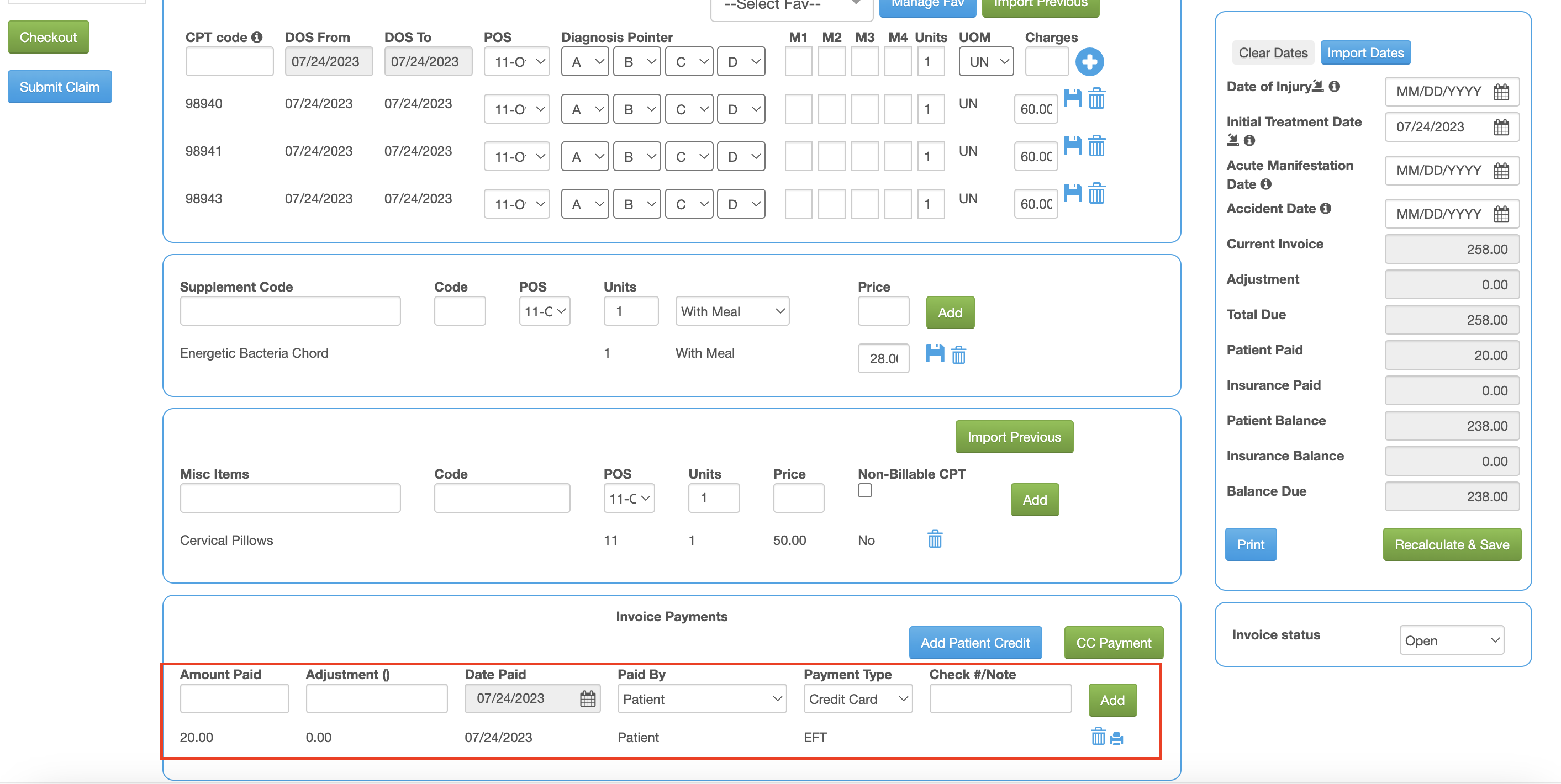Viewport: 1561px width, 784px height.
Task: Open calendar for Initial Treatment Date
Action: coord(1500,127)
